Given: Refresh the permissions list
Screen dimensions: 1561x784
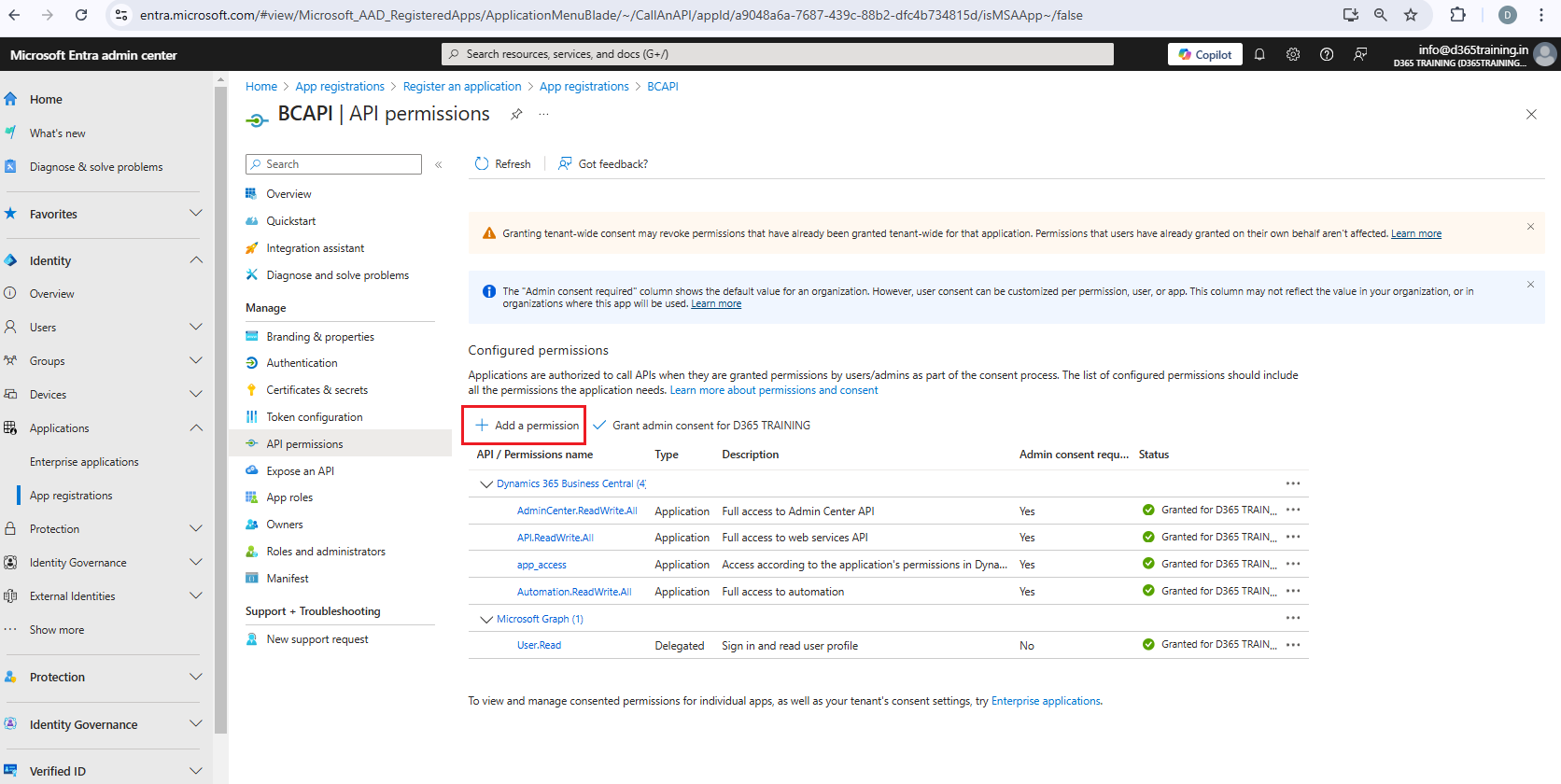Looking at the screenshot, I should [503, 164].
